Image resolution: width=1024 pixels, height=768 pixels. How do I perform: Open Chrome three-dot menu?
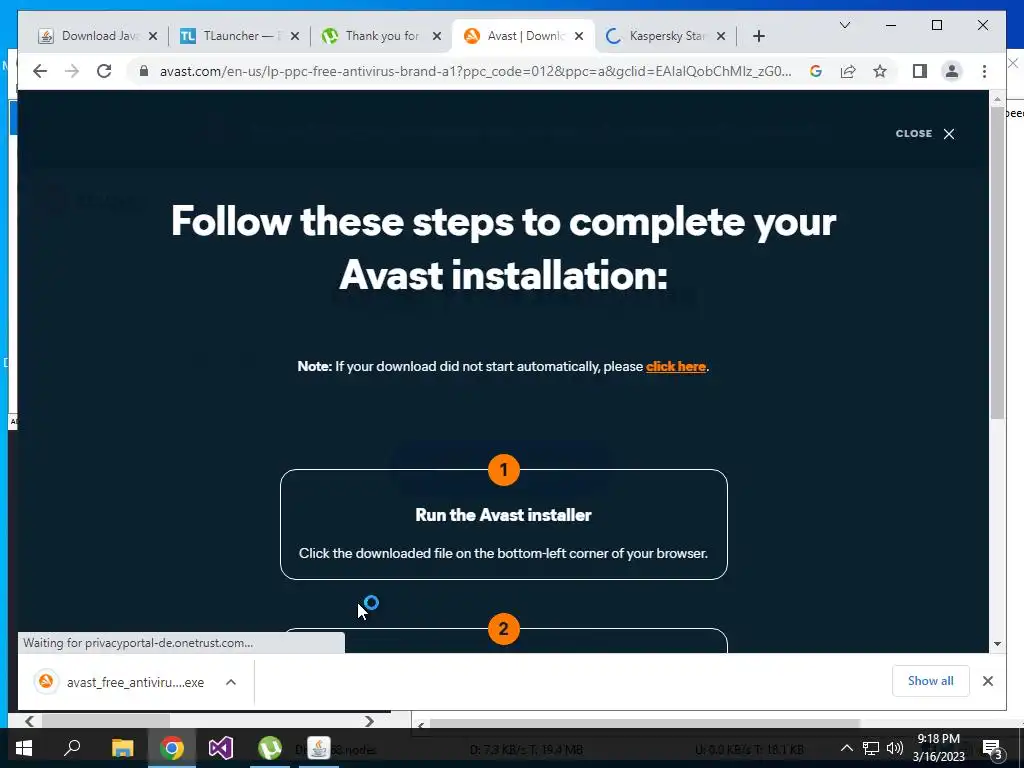click(x=984, y=71)
